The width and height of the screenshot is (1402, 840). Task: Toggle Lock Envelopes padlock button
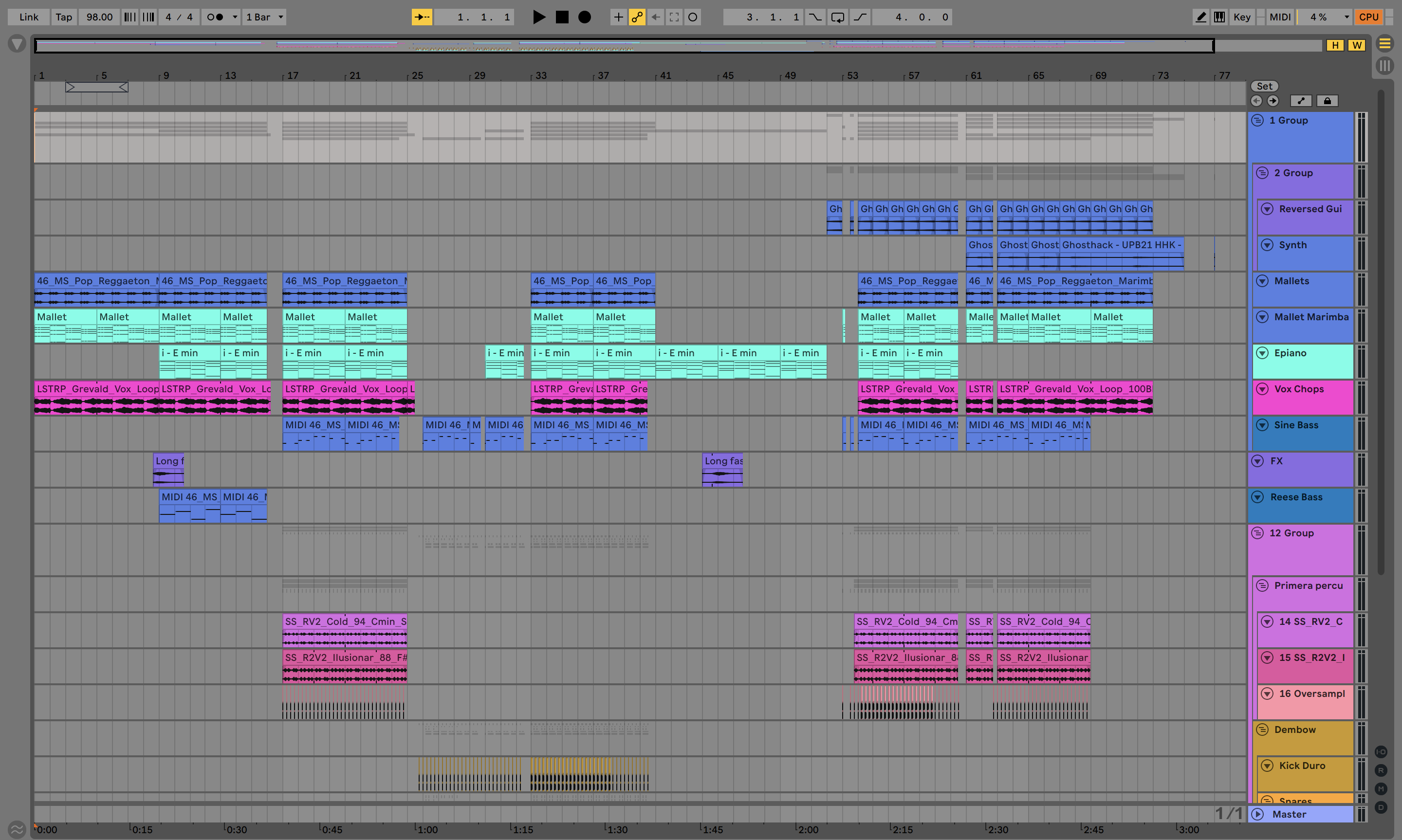[x=1328, y=101]
